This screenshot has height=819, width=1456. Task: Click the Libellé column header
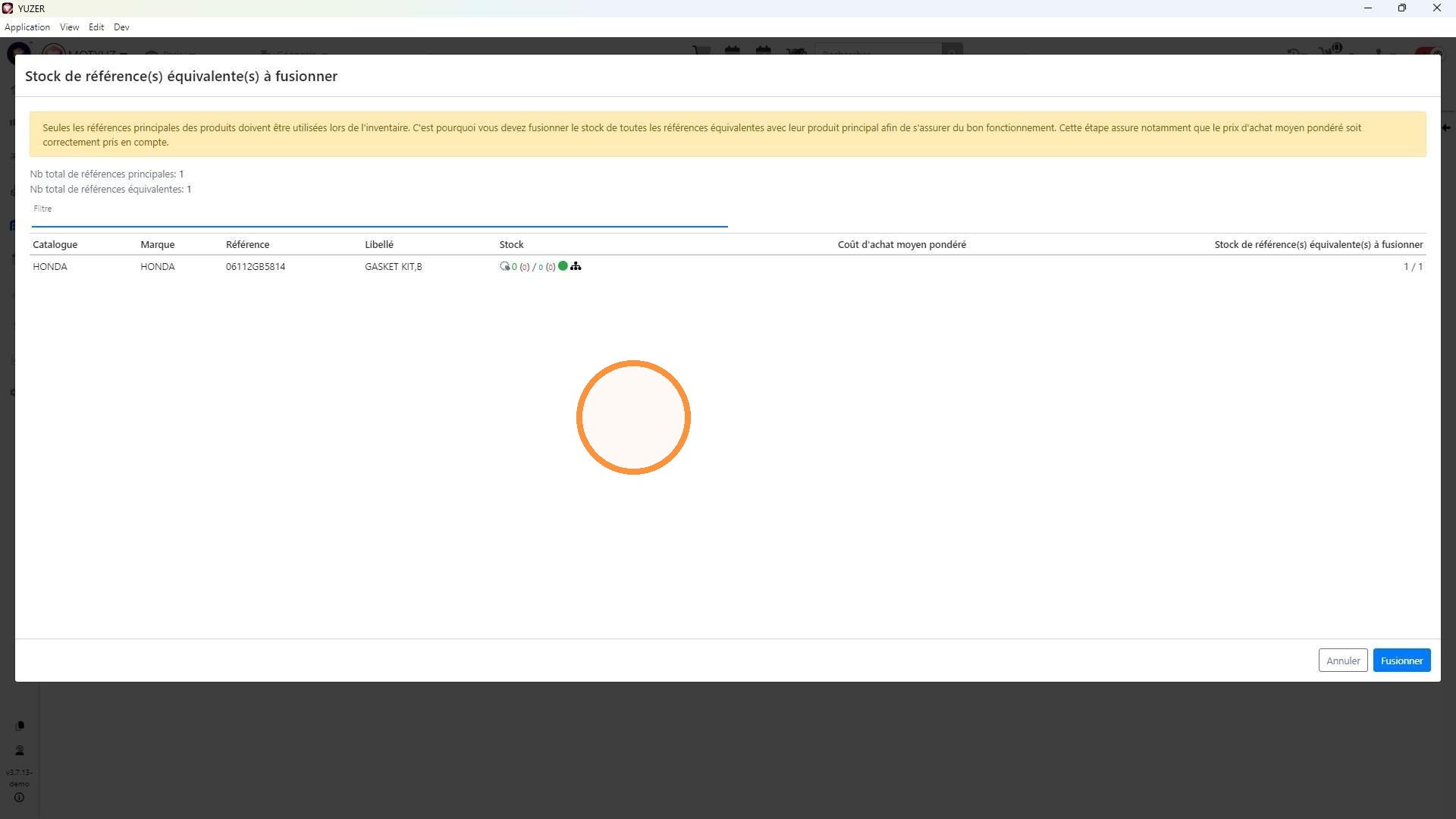(379, 244)
